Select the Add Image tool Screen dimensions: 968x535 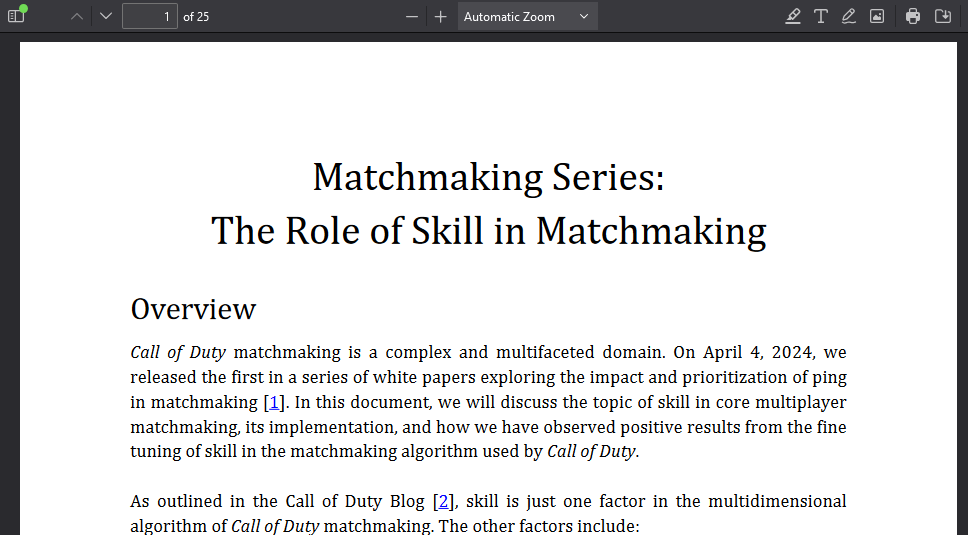[877, 16]
